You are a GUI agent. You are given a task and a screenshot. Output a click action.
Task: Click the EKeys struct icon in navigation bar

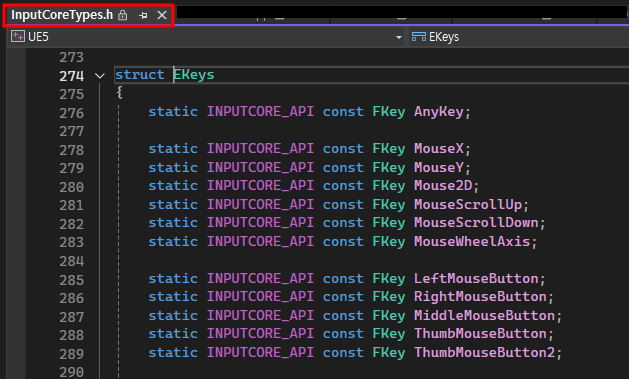pos(419,37)
